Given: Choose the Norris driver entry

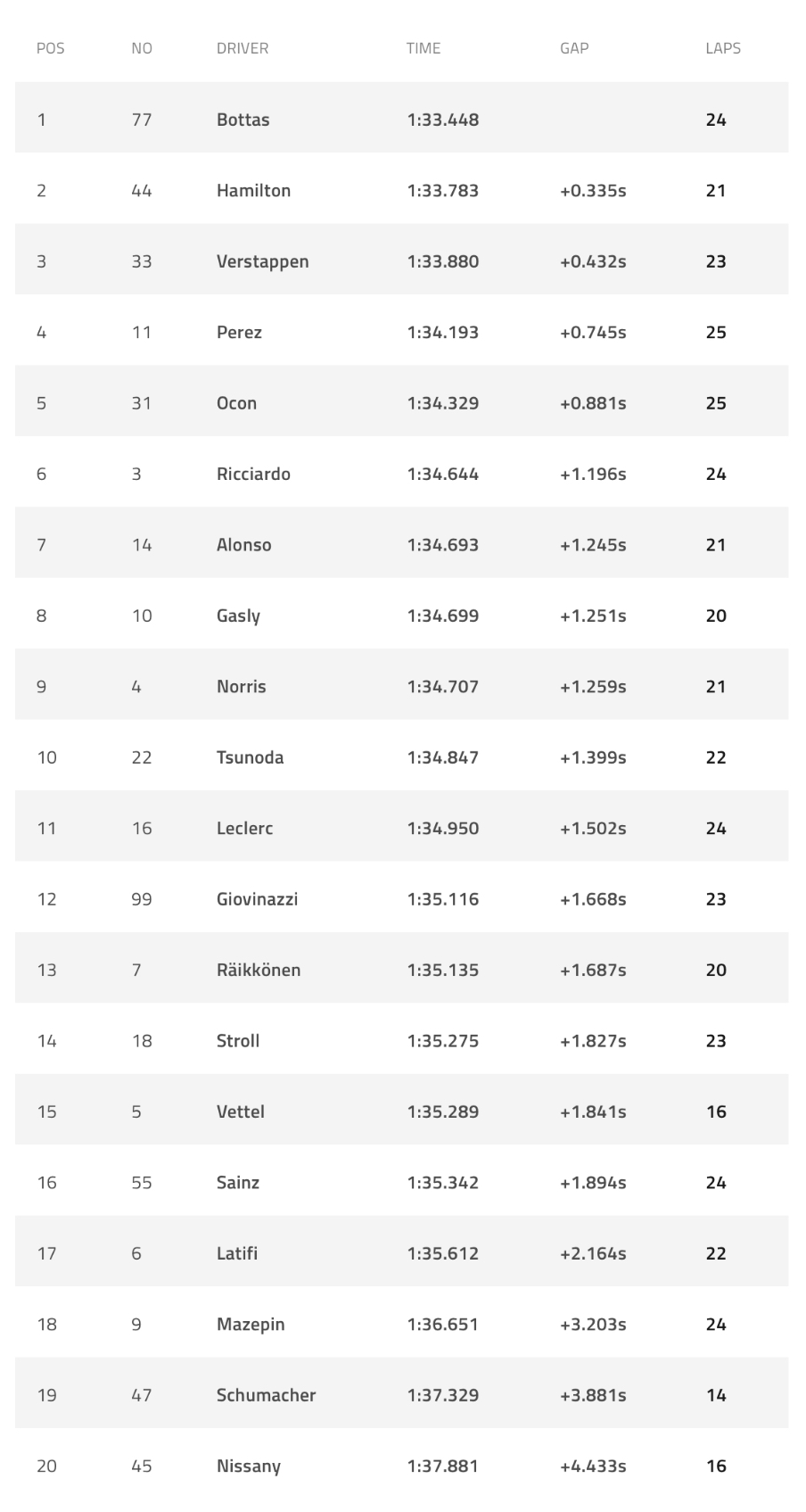Looking at the screenshot, I should tap(241, 687).
